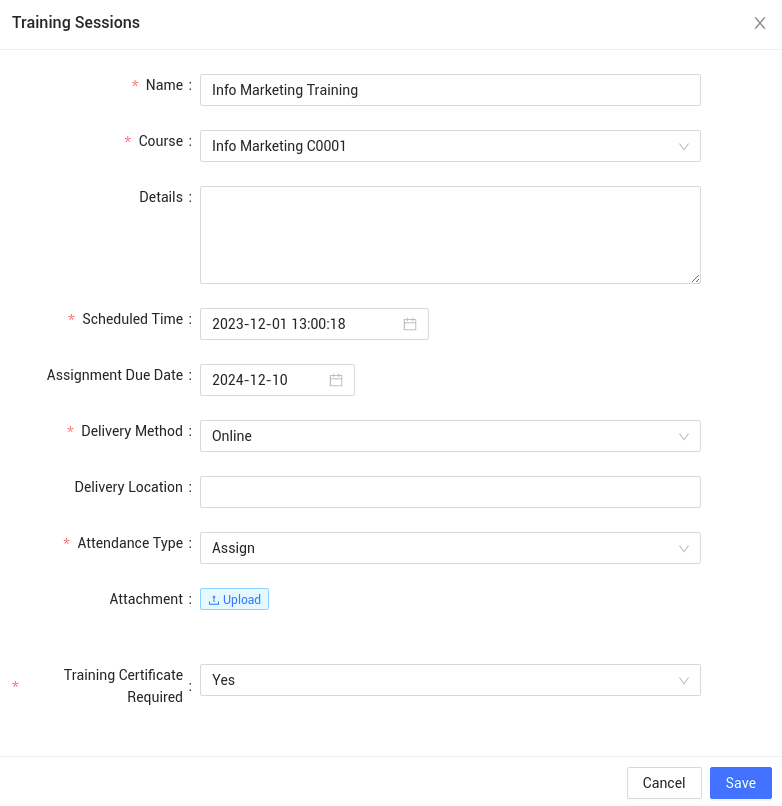Click the 'Delivery Method' label
Image resolution: width=782 pixels, height=806 pixels.
pyautogui.click(x=132, y=431)
